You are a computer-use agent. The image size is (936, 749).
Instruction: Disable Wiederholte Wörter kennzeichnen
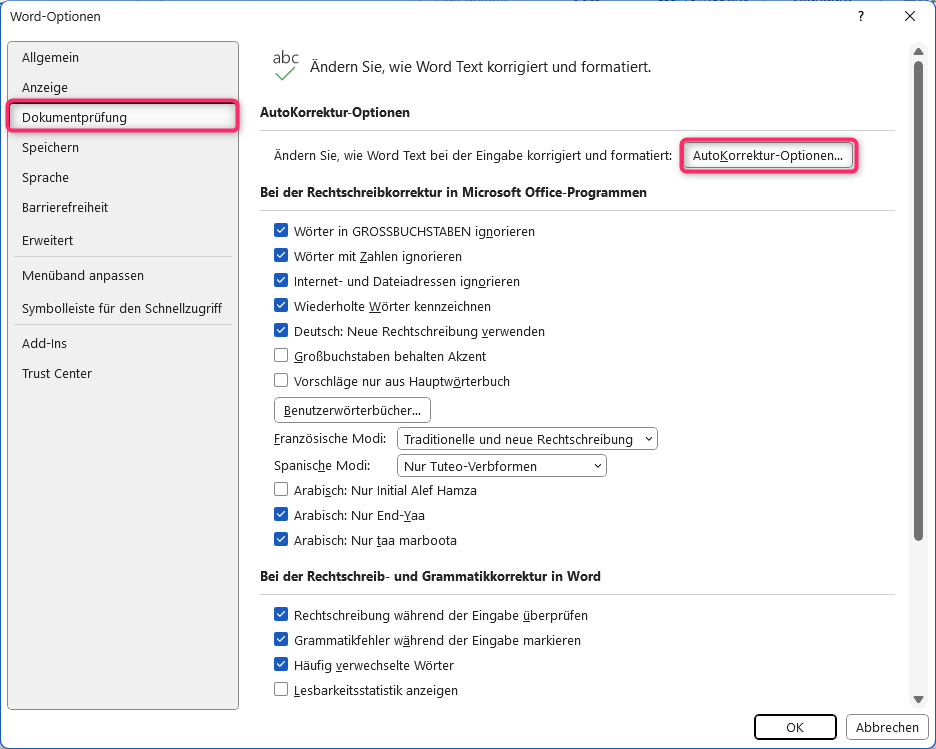pos(281,305)
